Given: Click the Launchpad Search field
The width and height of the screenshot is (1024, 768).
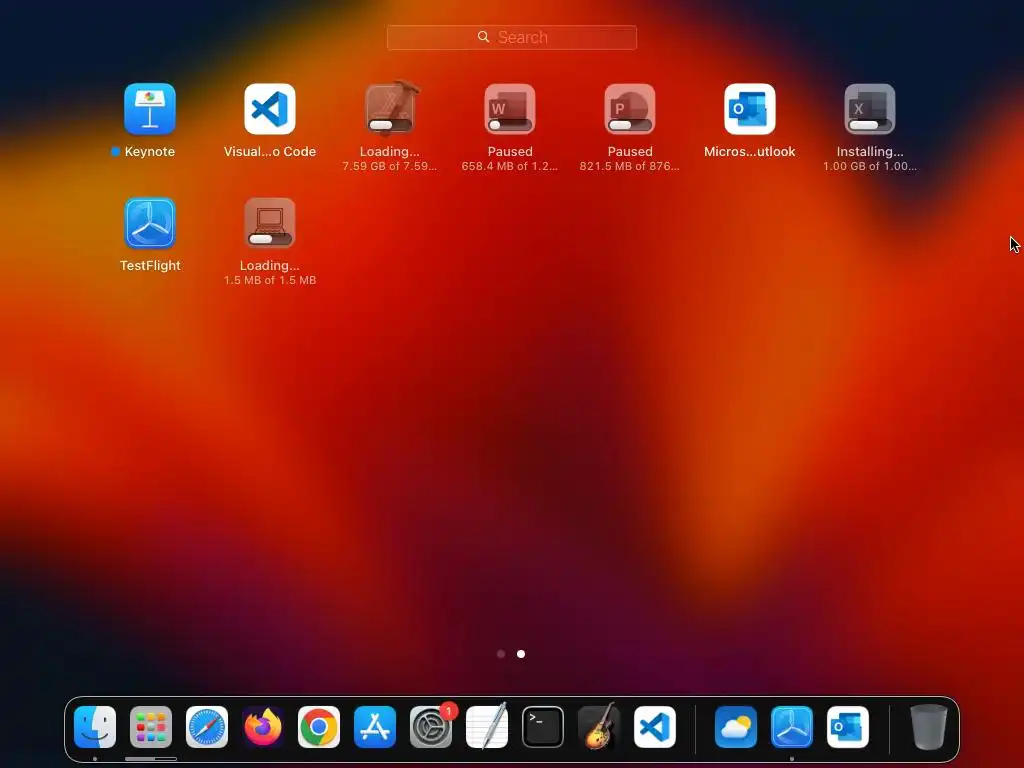Looking at the screenshot, I should 511,37.
